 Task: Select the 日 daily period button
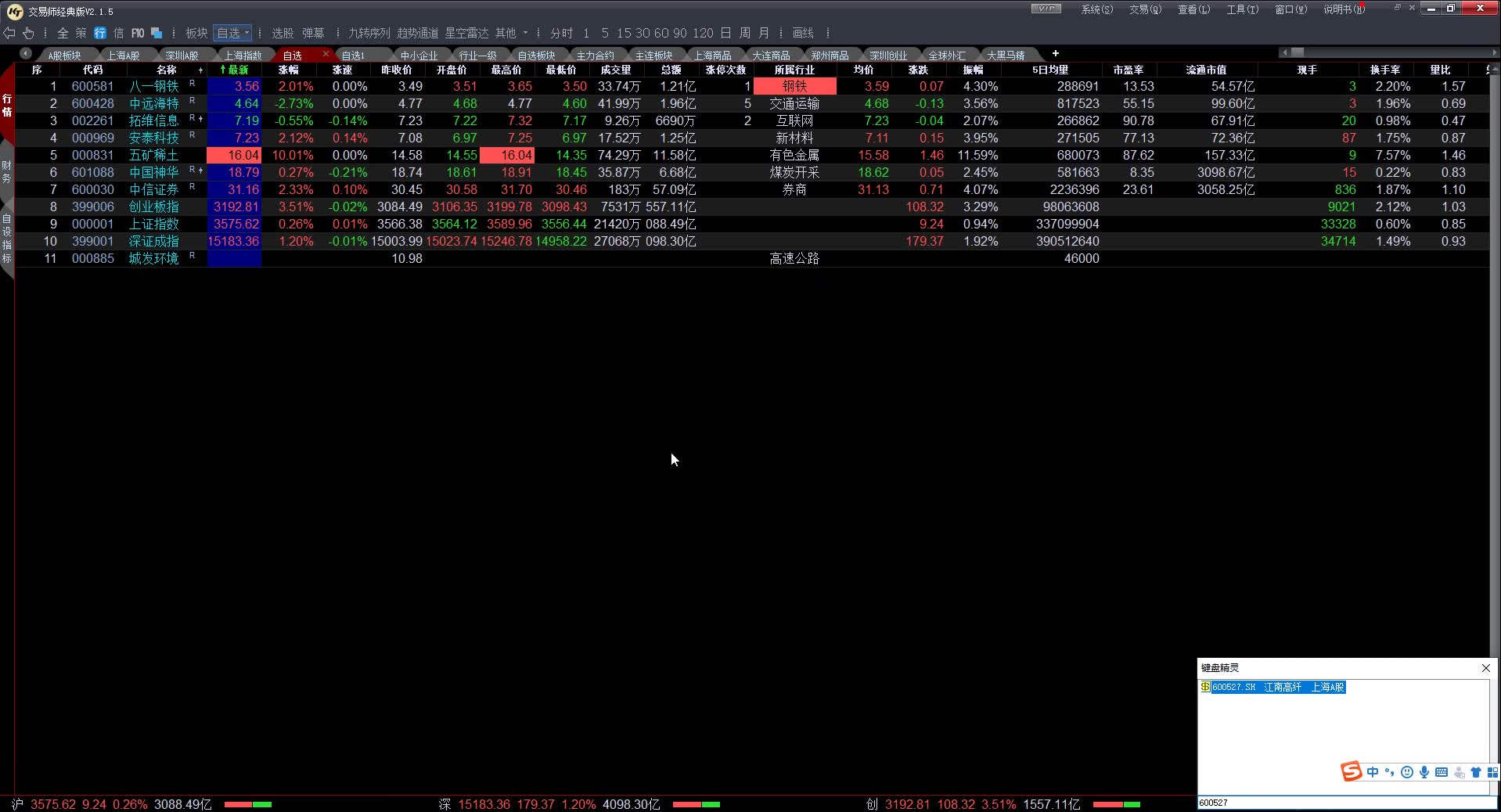(725, 33)
